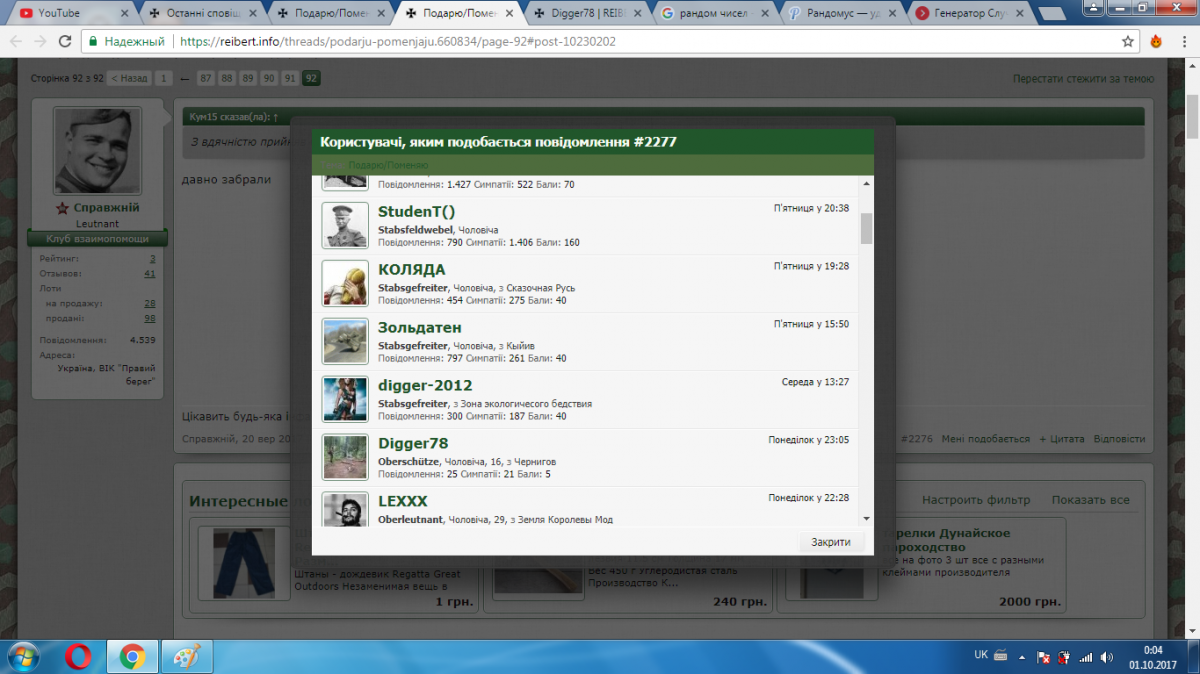The image size is (1200, 674).
Task: Reload the page with the refresh icon
Action: tap(65, 42)
